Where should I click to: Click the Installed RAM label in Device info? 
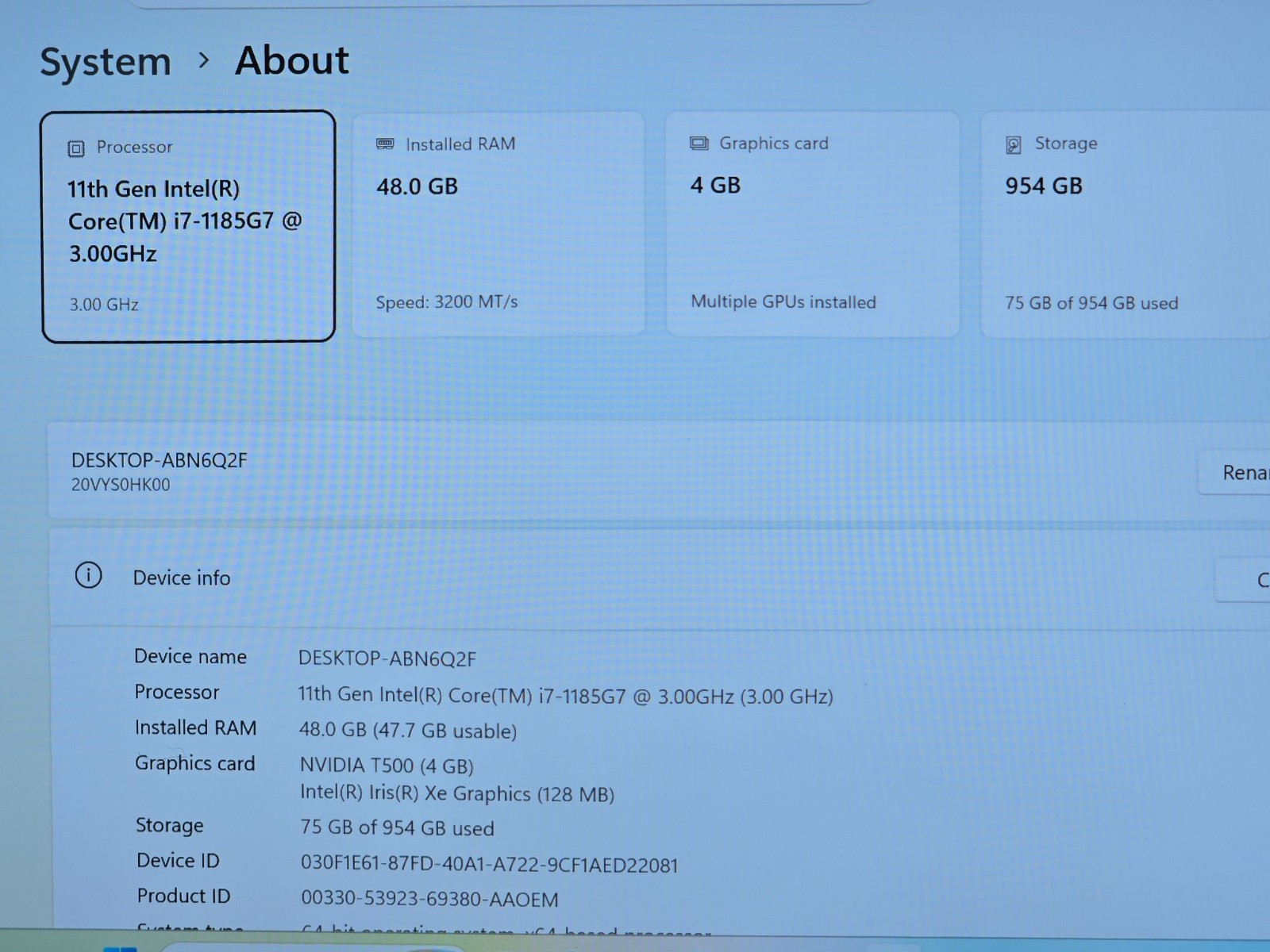coord(196,727)
